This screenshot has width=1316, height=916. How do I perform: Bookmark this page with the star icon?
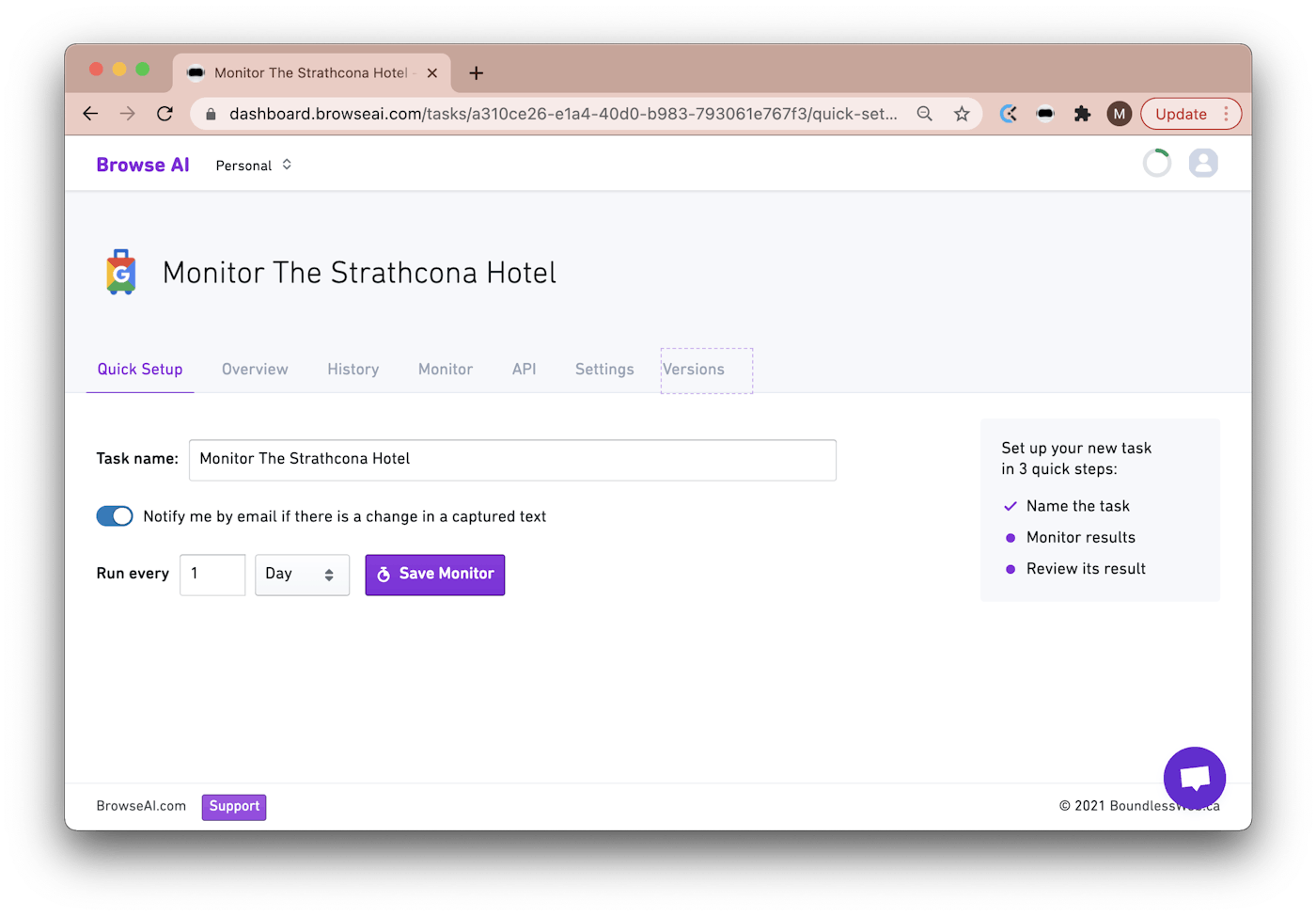(x=962, y=114)
